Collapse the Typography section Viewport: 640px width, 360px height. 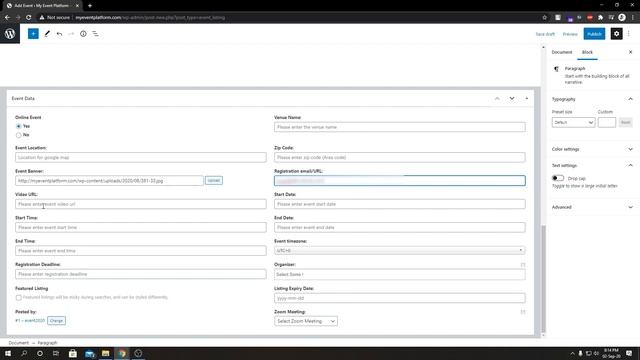(630, 99)
